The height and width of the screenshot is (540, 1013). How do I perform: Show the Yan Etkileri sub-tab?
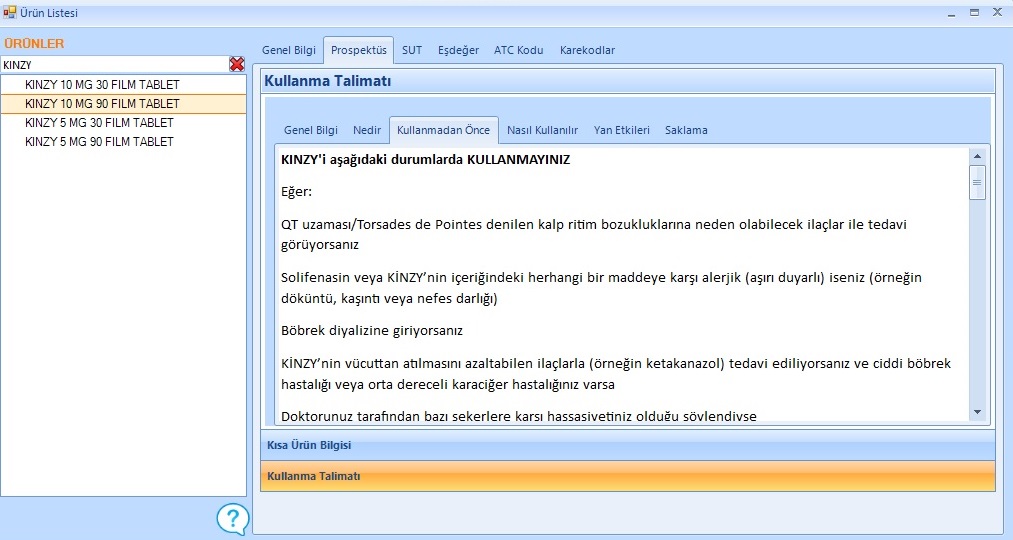(x=621, y=130)
